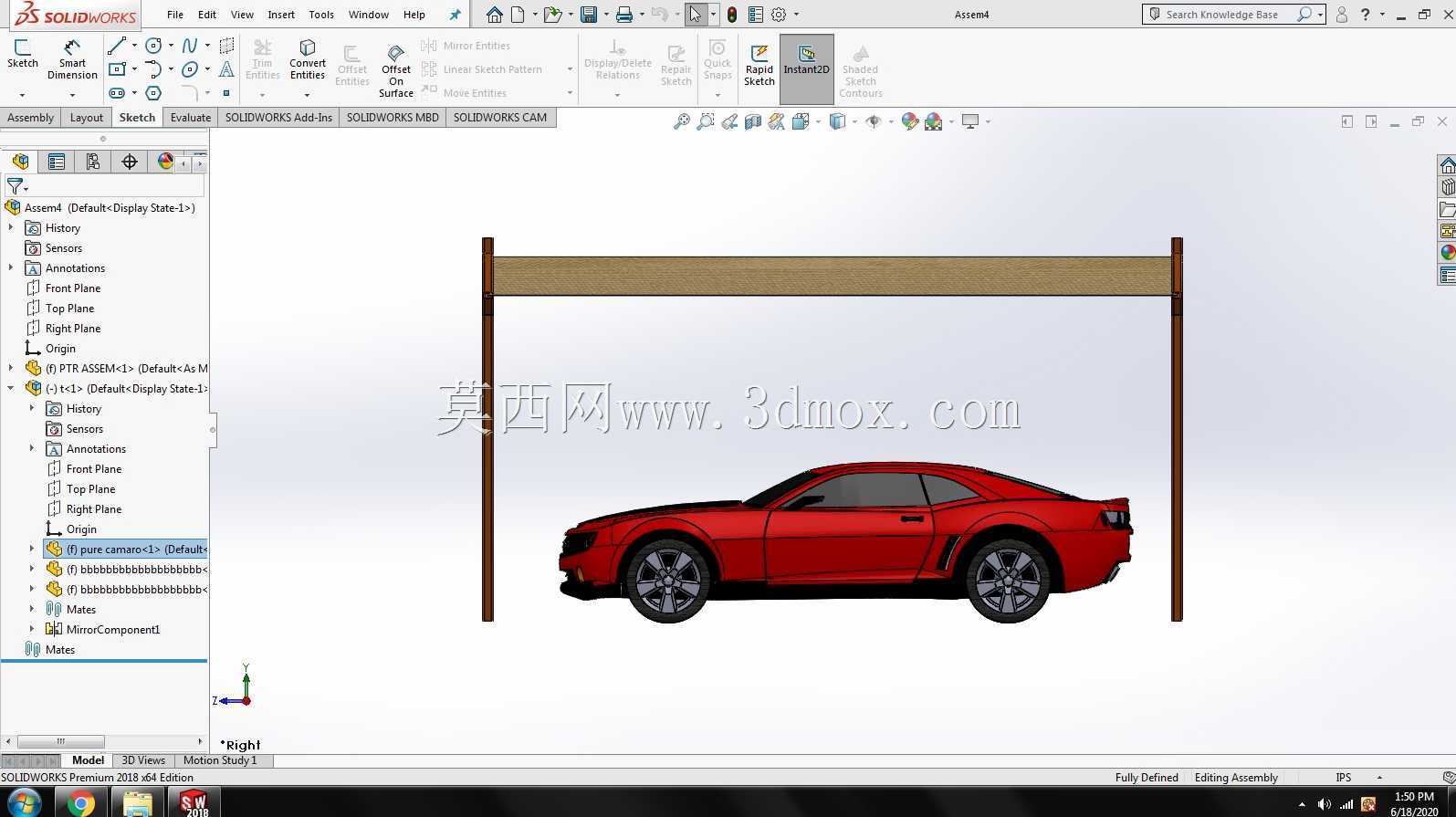The image size is (1456, 817).
Task: Choose the Corner Rectangle tool
Action: point(117,68)
